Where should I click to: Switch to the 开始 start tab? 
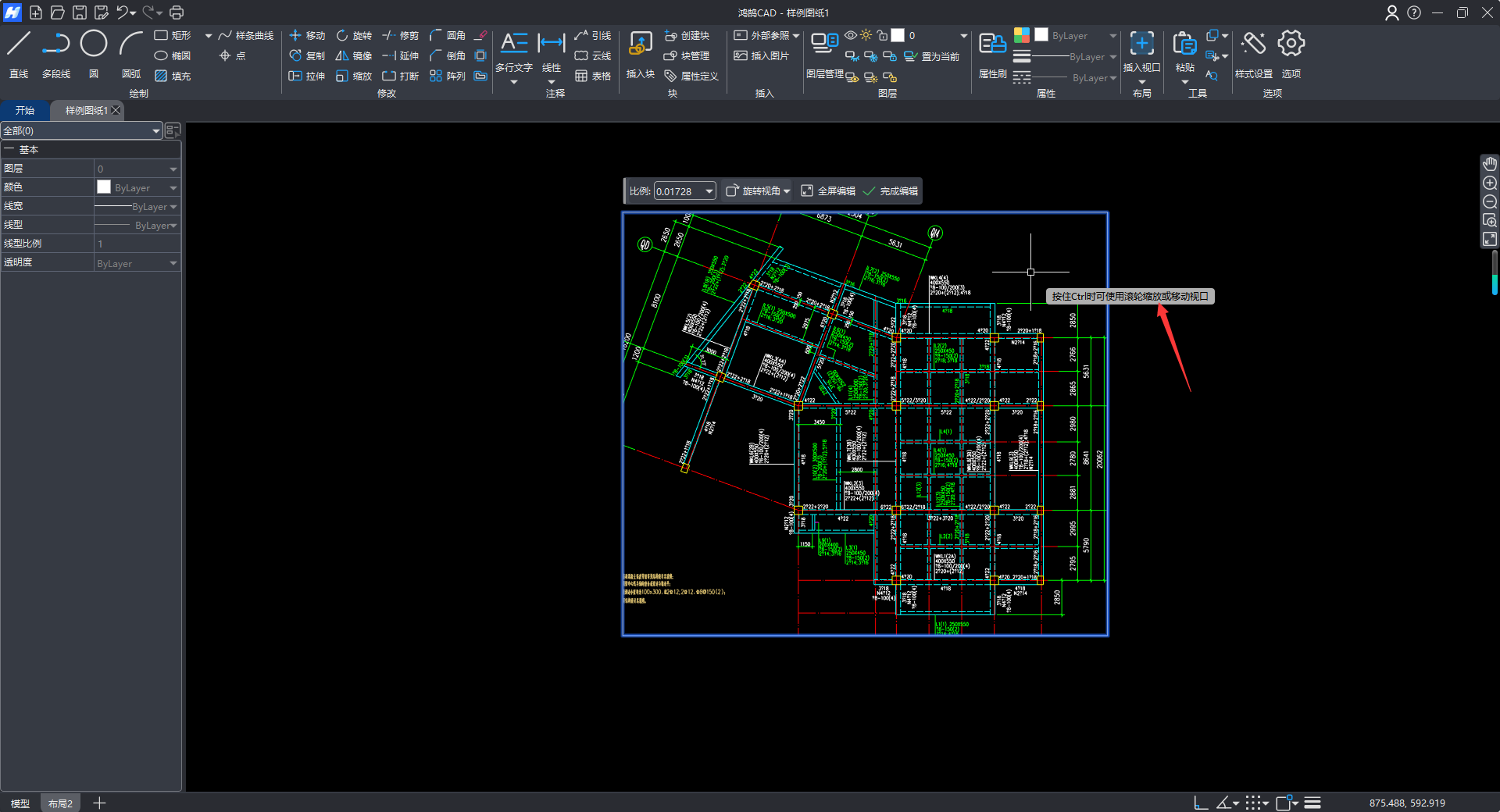point(25,111)
